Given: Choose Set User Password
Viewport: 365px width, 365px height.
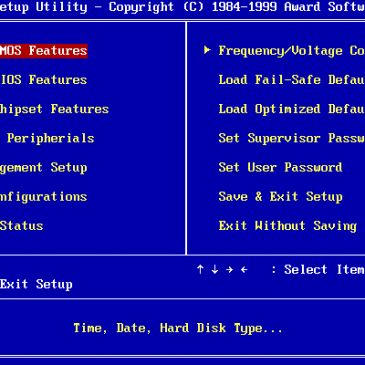Looking at the screenshot, I should tap(280, 167).
